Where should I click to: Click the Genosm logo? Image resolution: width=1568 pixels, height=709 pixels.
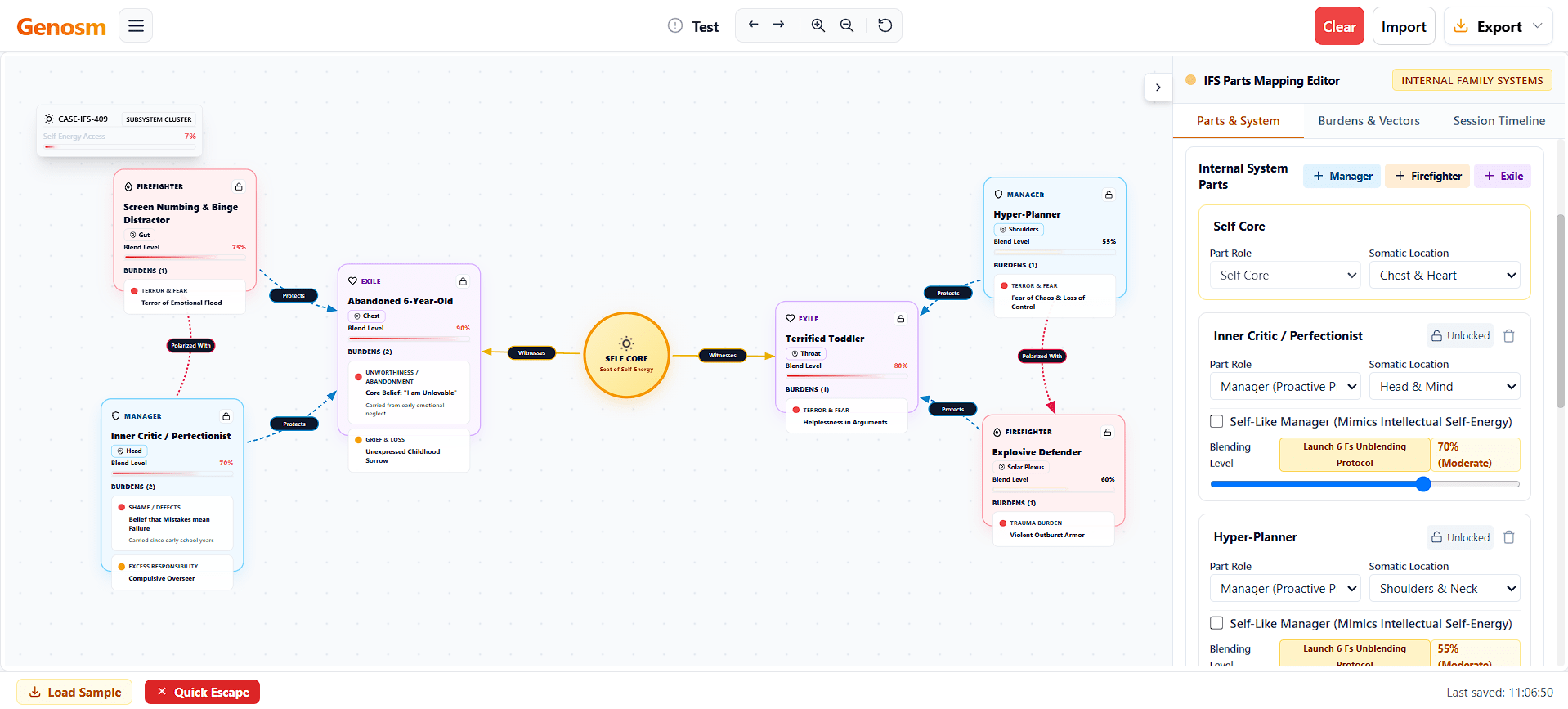coord(61,27)
